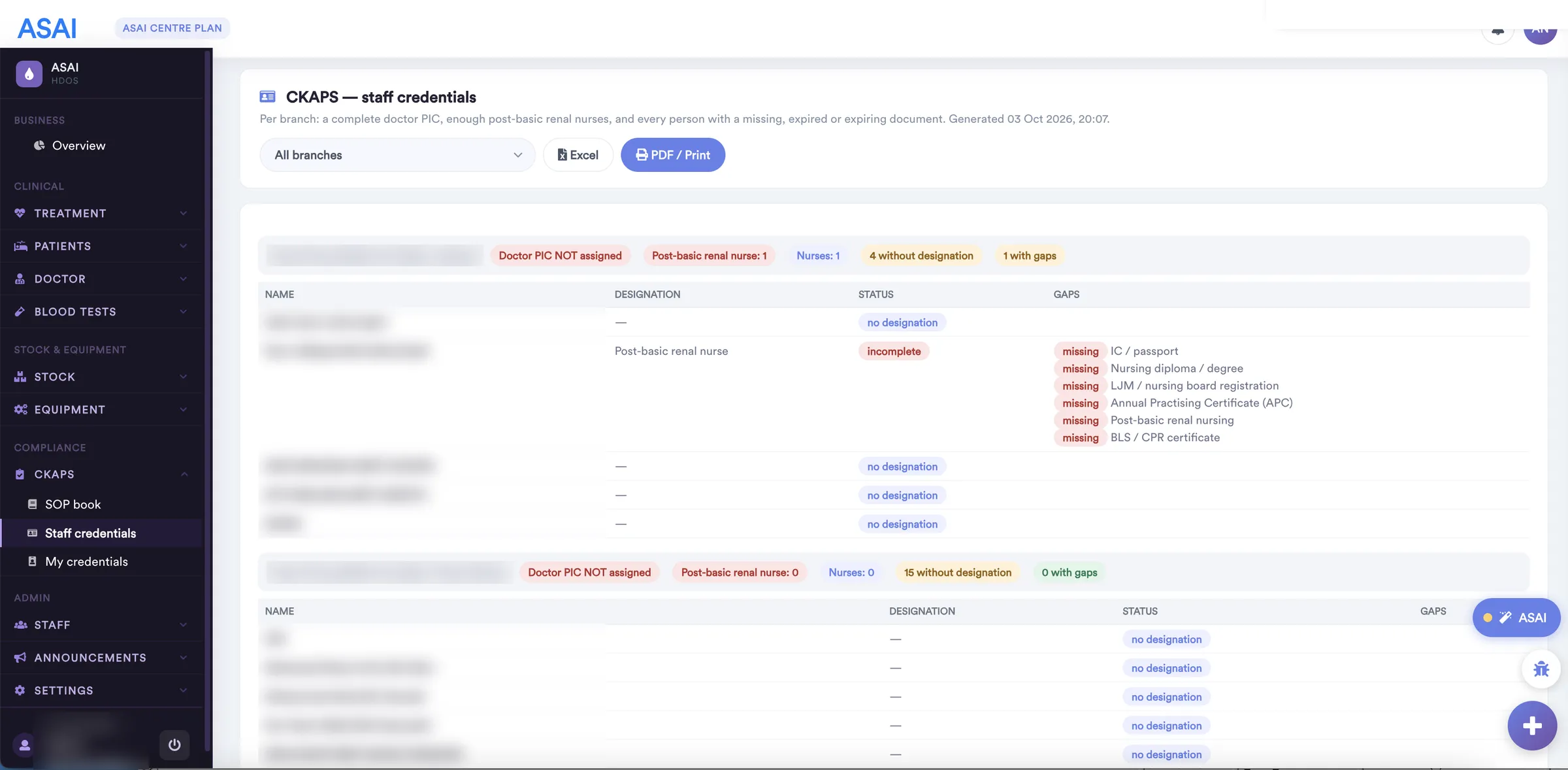This screenshot has height=770, width=1568.
Task: Click the CKAPS clipboard icon
Action: tap(20, 474)
